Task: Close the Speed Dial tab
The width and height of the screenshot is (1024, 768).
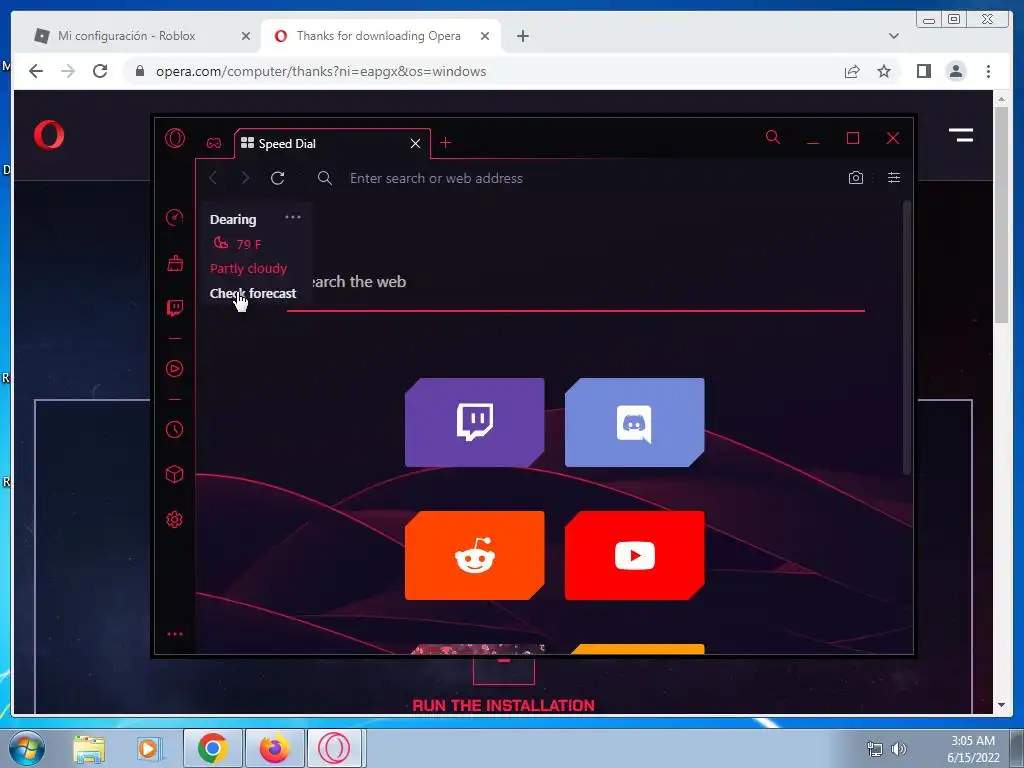Action: [x=415, y=144]
